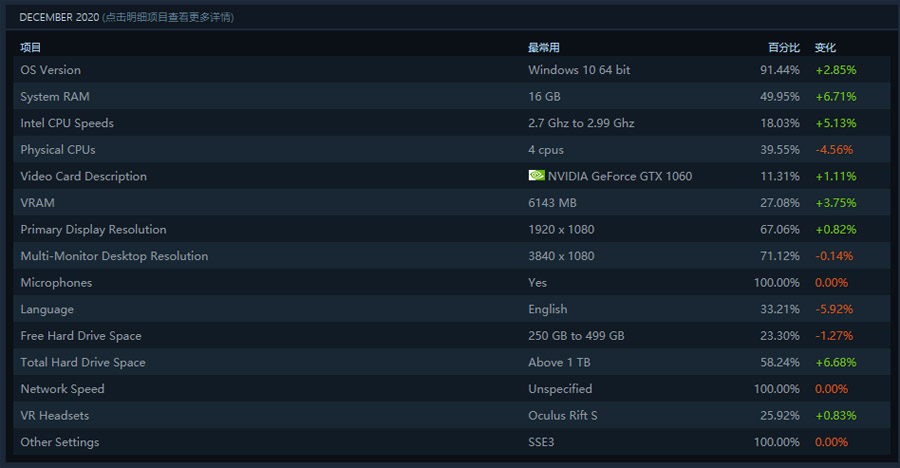Click the Oculus Rift S entry
The height and width of the screenshot is (468, 900).
562,415
